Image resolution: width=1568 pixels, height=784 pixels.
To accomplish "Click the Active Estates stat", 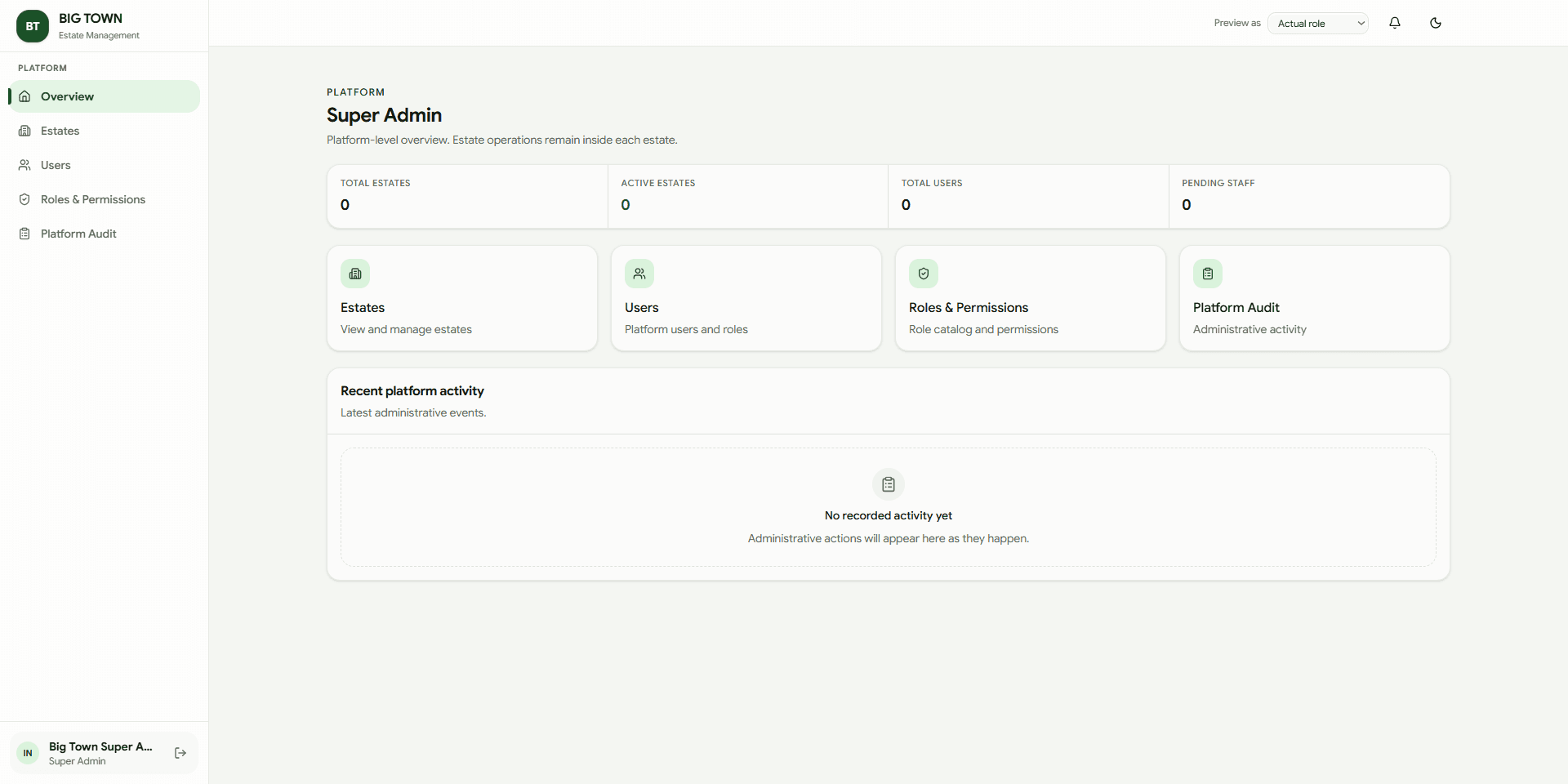I will (x=748, y=196).
